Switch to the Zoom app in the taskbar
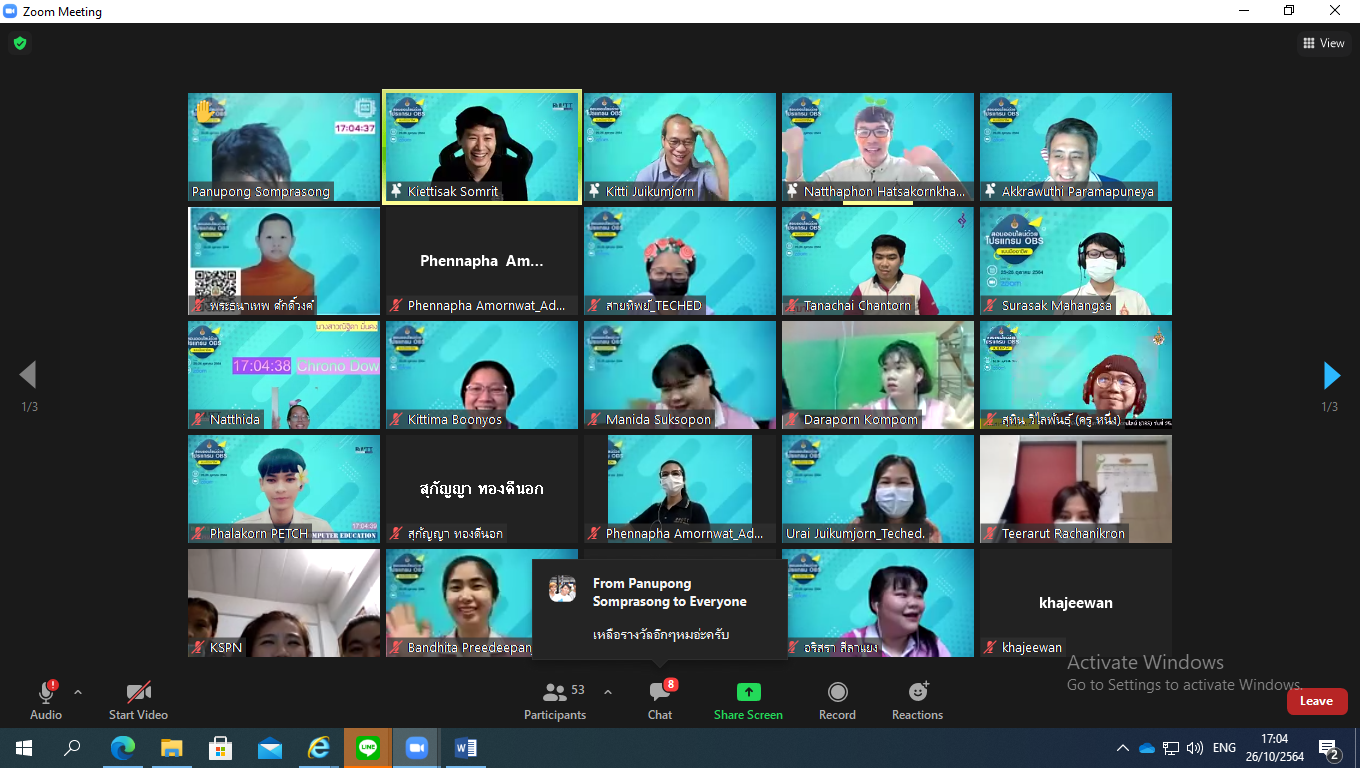 417,748
